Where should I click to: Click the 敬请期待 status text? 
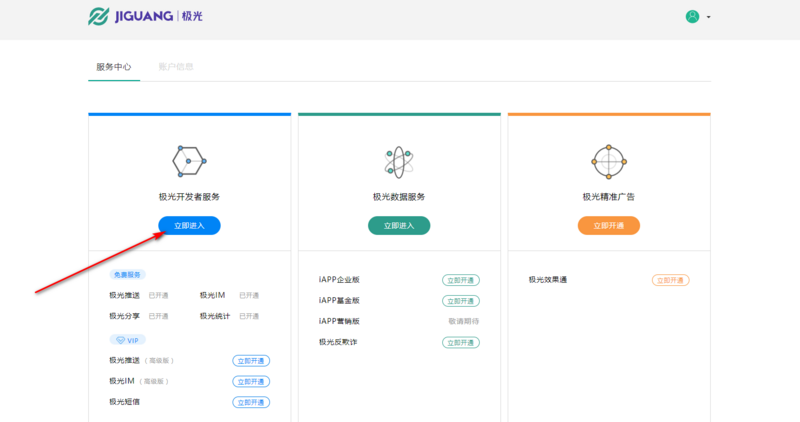pyautogui.click(x=464, y=321)
